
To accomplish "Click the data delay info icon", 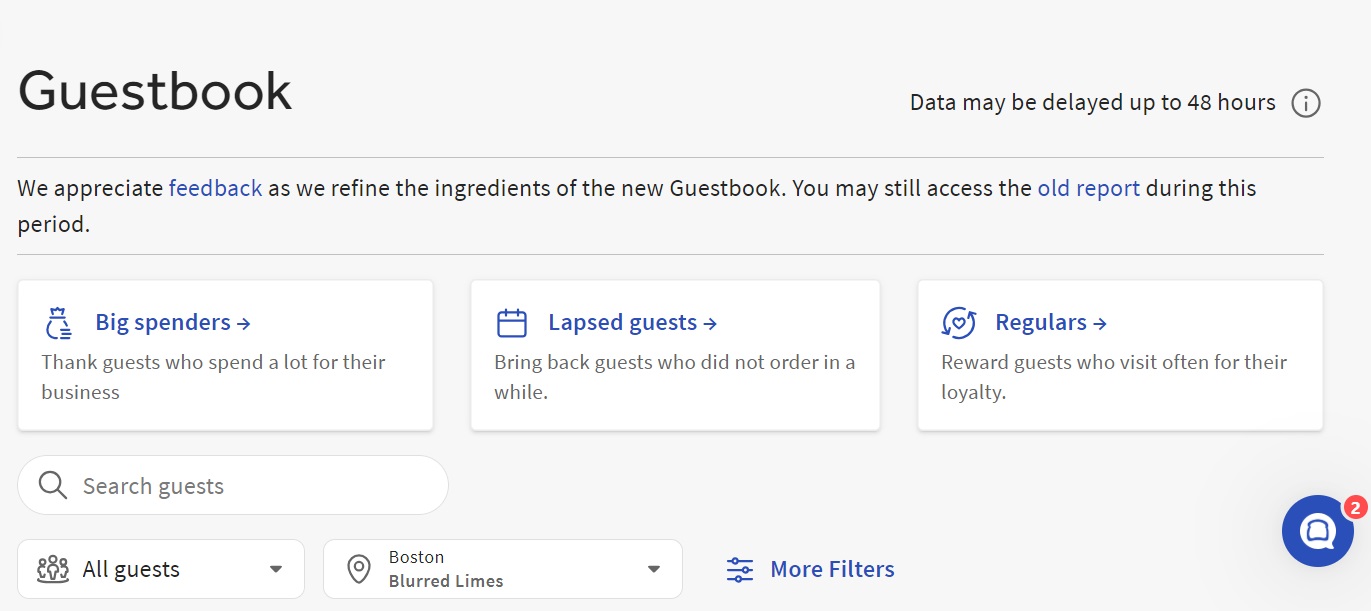I will [x=1305, y=103].
